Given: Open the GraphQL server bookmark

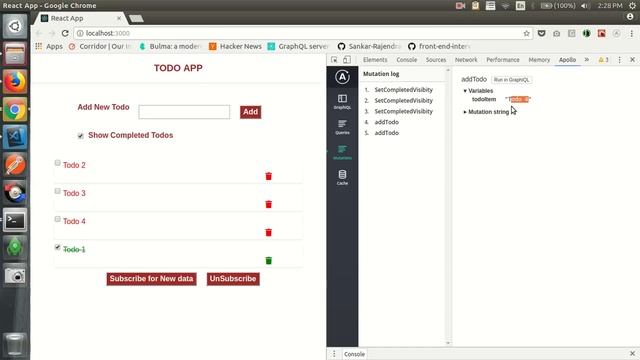Looking at the screenshot, I should coord(298,46).
